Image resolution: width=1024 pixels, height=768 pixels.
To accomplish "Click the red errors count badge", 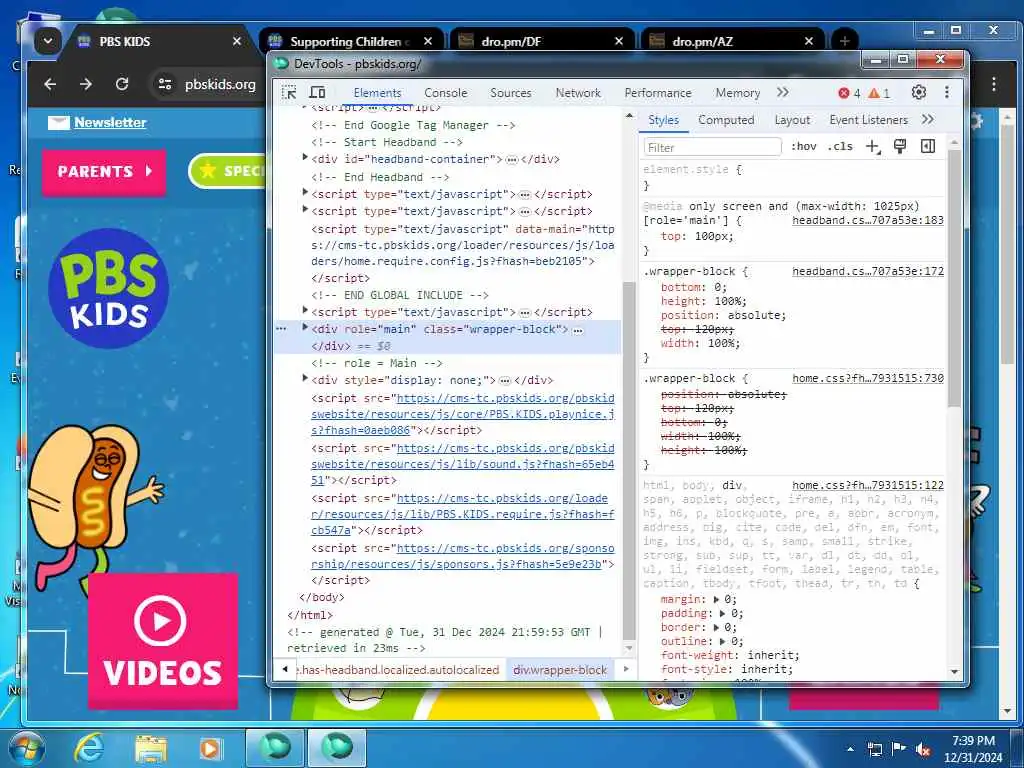I will [849, 93].
